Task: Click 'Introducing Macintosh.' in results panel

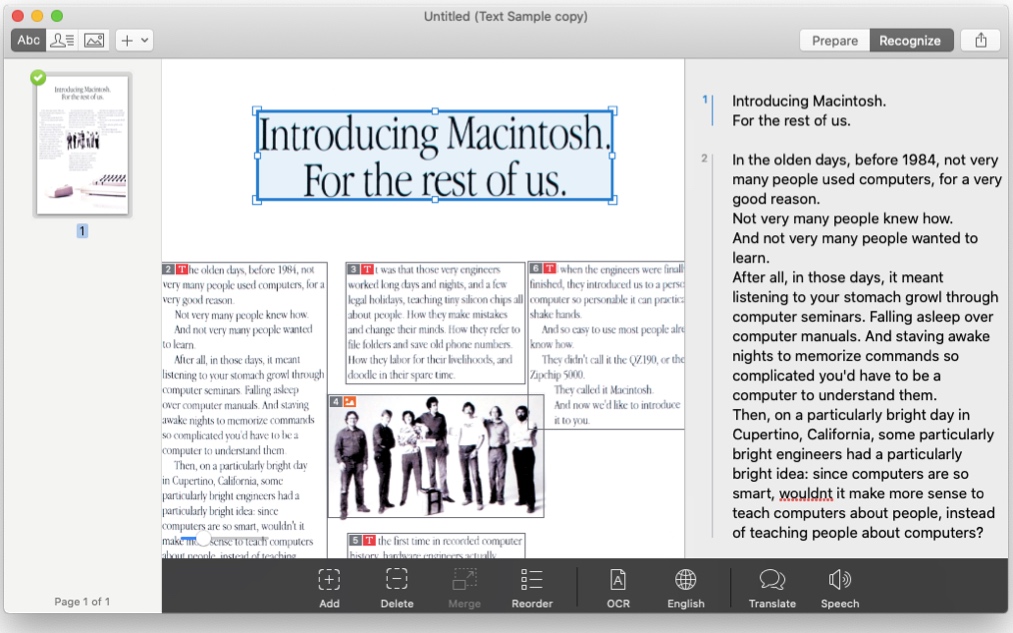Action: (x=809, y=101)
